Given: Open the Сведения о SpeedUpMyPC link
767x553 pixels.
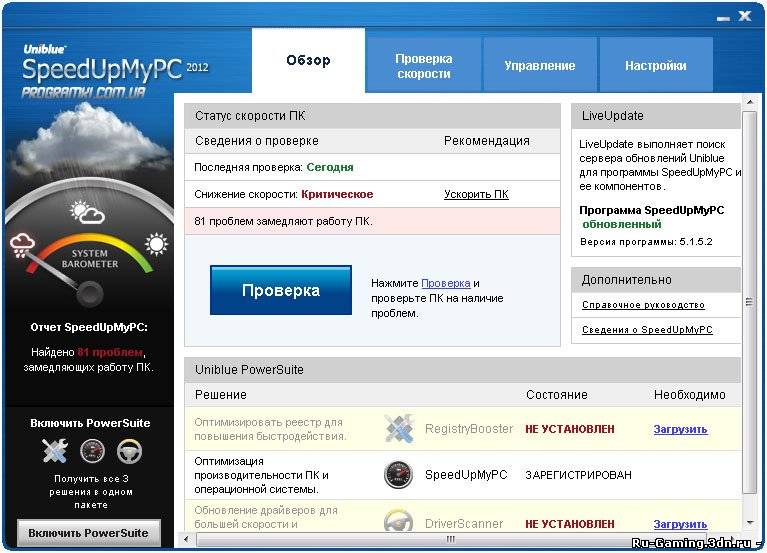Looking at the screenshot, I should click(647, 330).
